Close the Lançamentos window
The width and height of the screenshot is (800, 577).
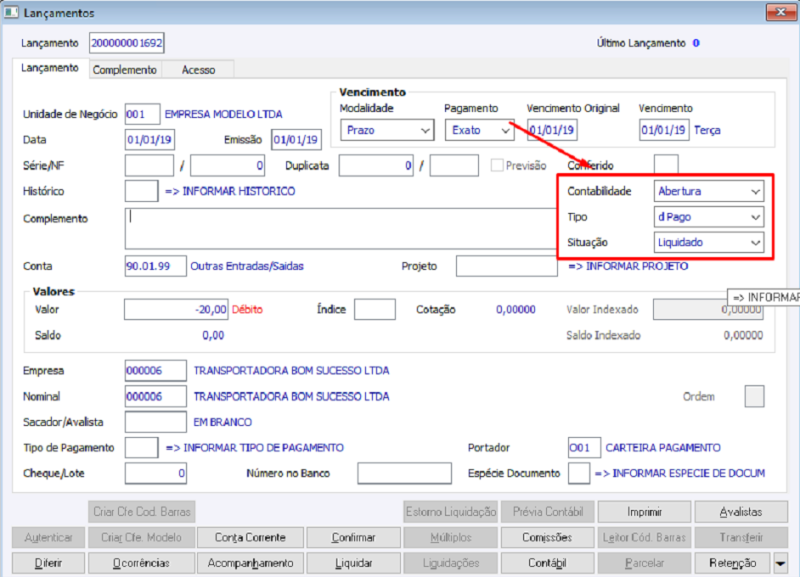[780, 12]
